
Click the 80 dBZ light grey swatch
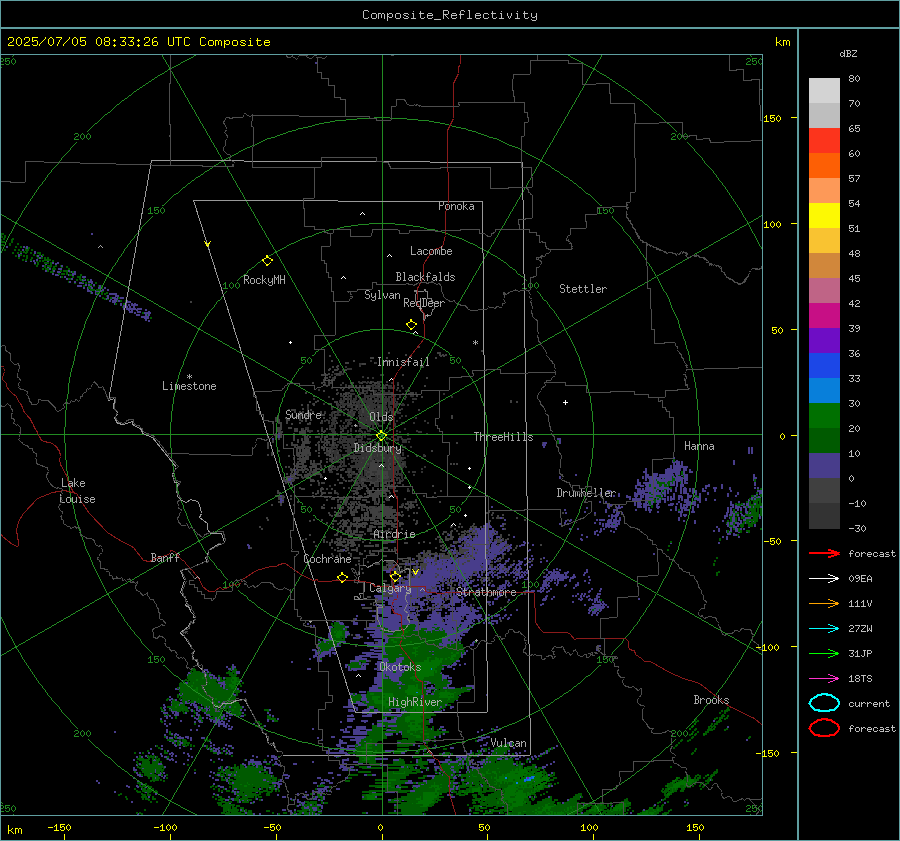pos(824,90)
